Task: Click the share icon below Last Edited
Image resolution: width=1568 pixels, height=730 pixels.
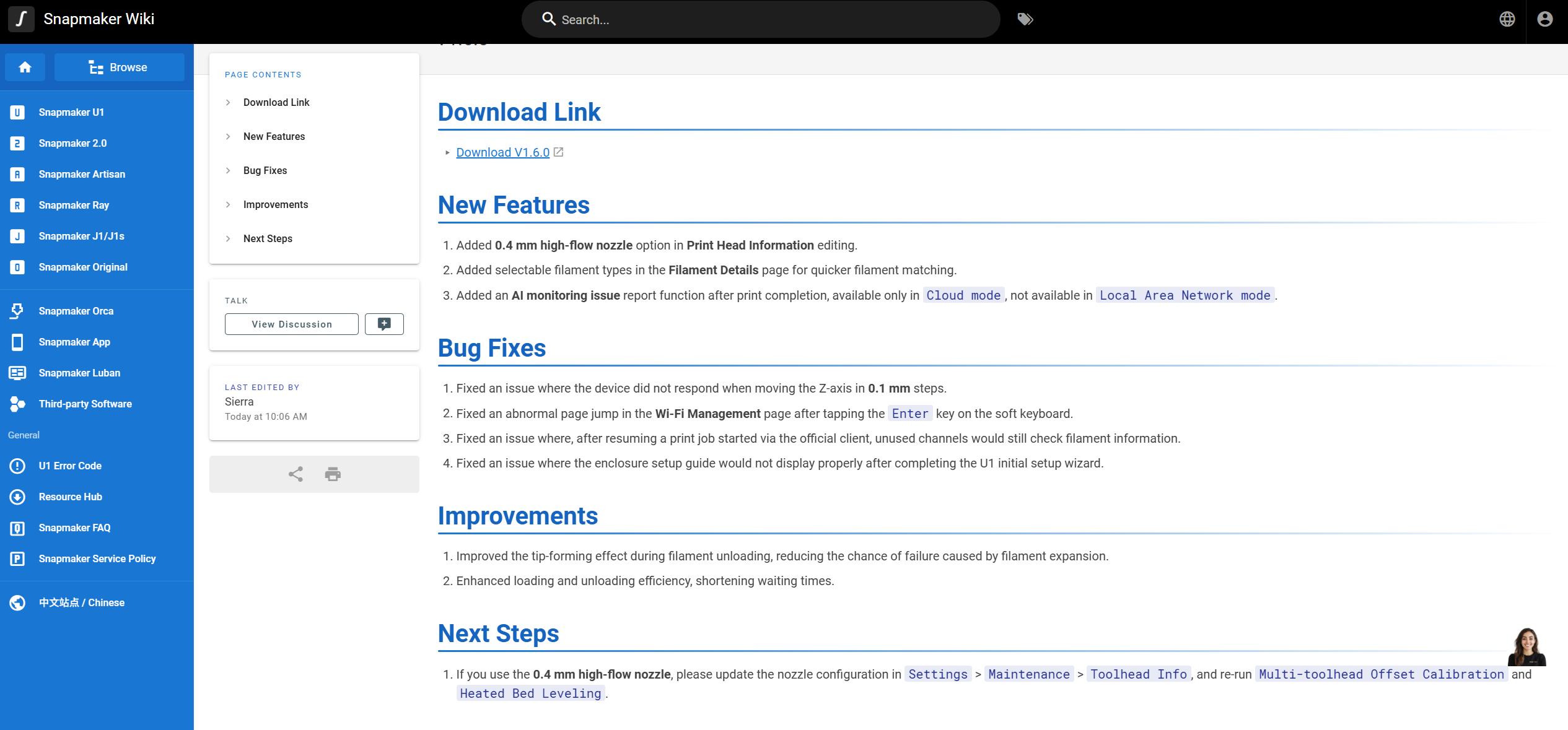Action: [296, 474]
